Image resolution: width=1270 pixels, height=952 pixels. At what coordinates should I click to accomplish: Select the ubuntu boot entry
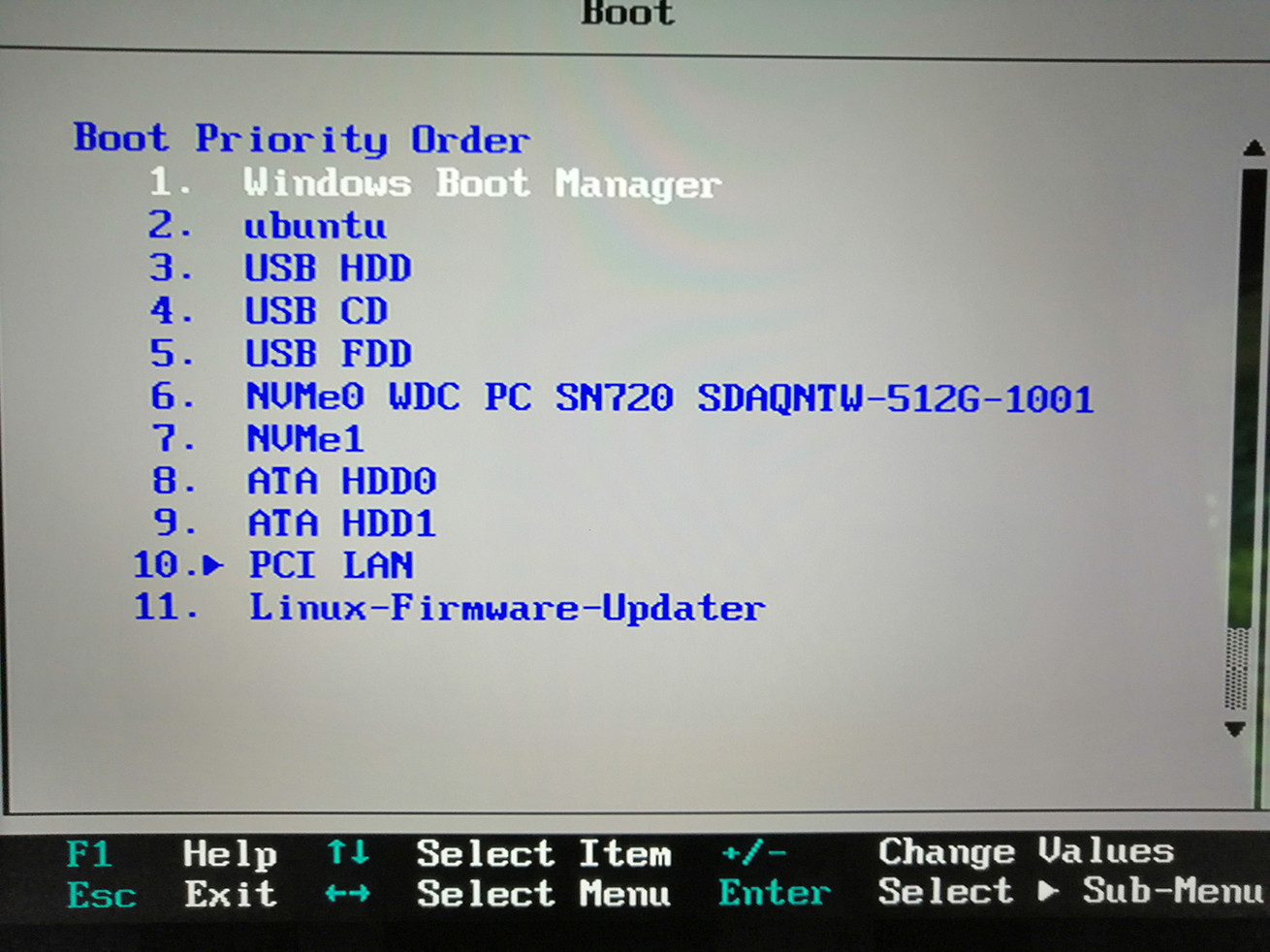point(315,226)
